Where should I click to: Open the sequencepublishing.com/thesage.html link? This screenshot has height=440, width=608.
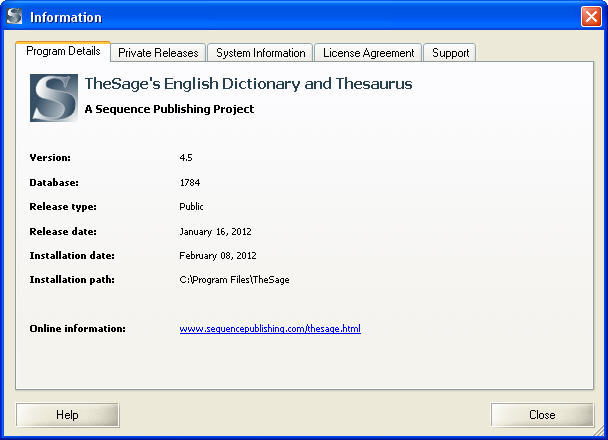[x=270, y=329]
